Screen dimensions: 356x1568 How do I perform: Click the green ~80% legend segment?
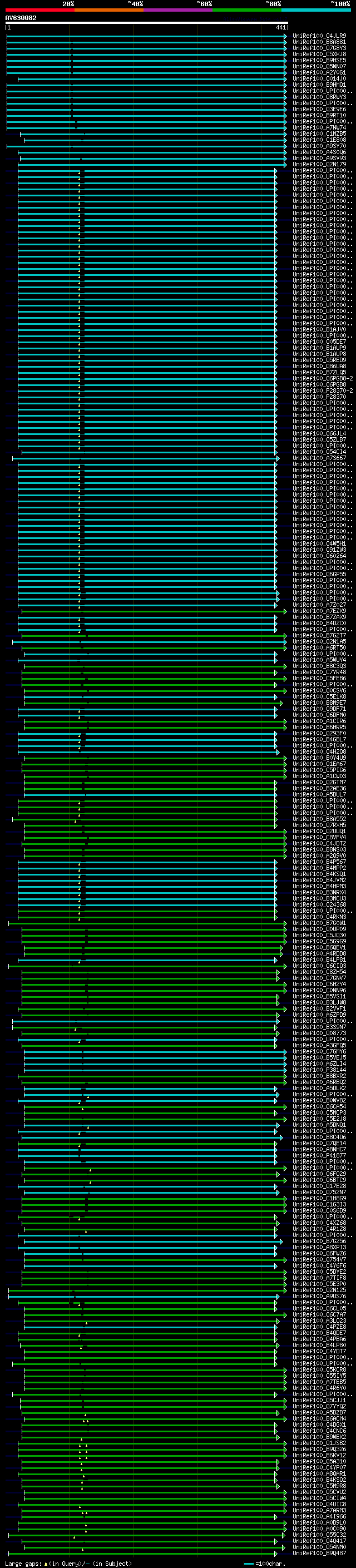click(247, 10)
